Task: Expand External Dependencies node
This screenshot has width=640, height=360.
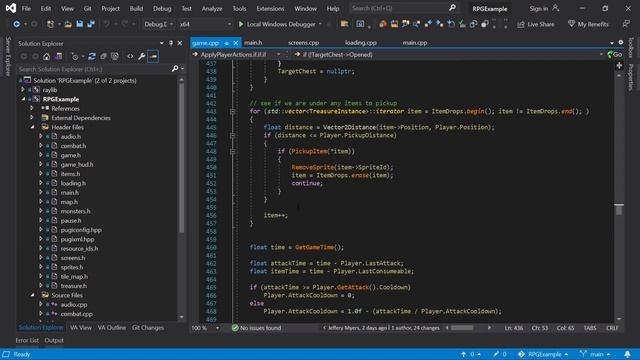Action: (32, 118)
